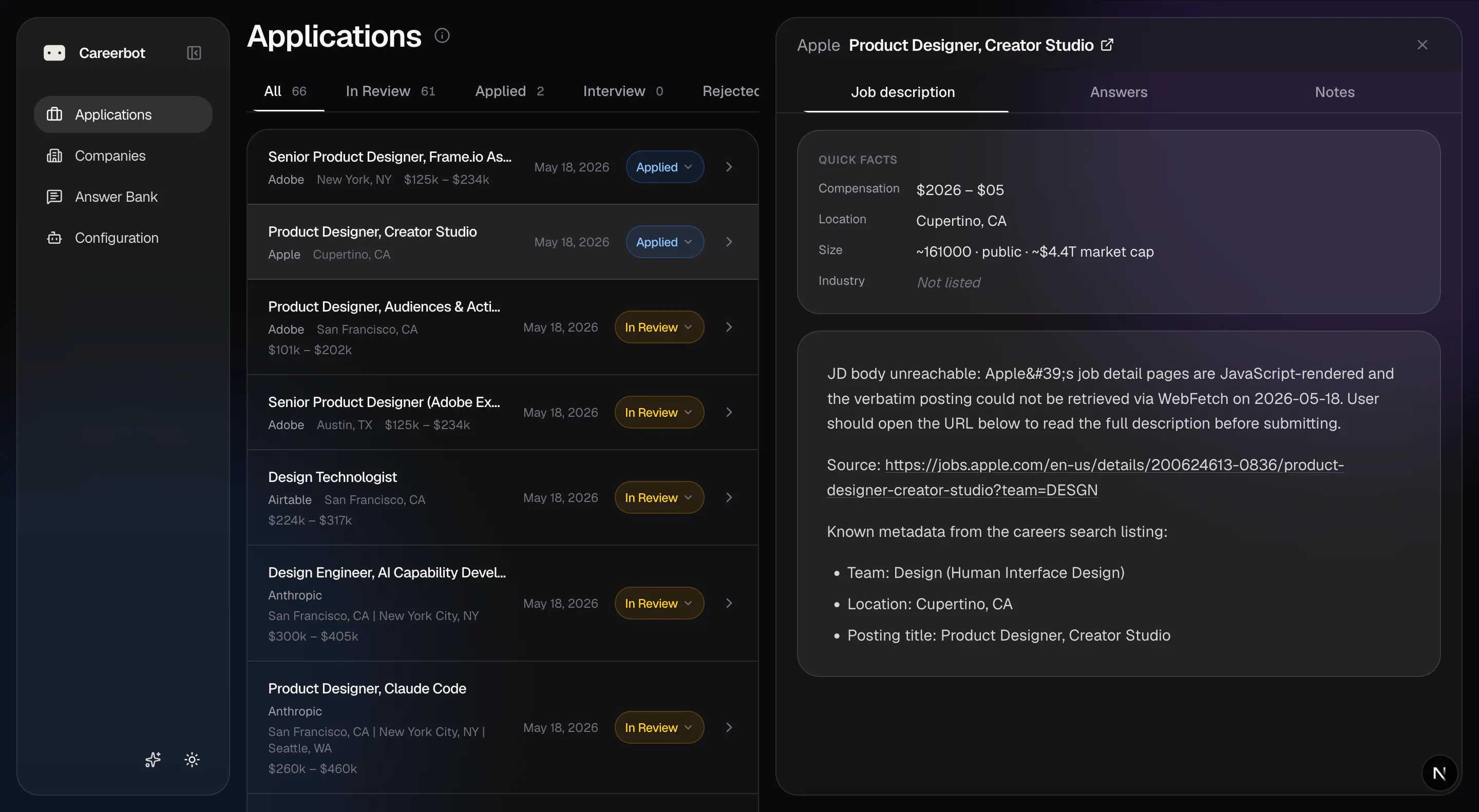Click Posting title: Product Designer, Creator Studio bullet
The width and height of the screenshot is (1479, 812).
(x=1008, y=635)
